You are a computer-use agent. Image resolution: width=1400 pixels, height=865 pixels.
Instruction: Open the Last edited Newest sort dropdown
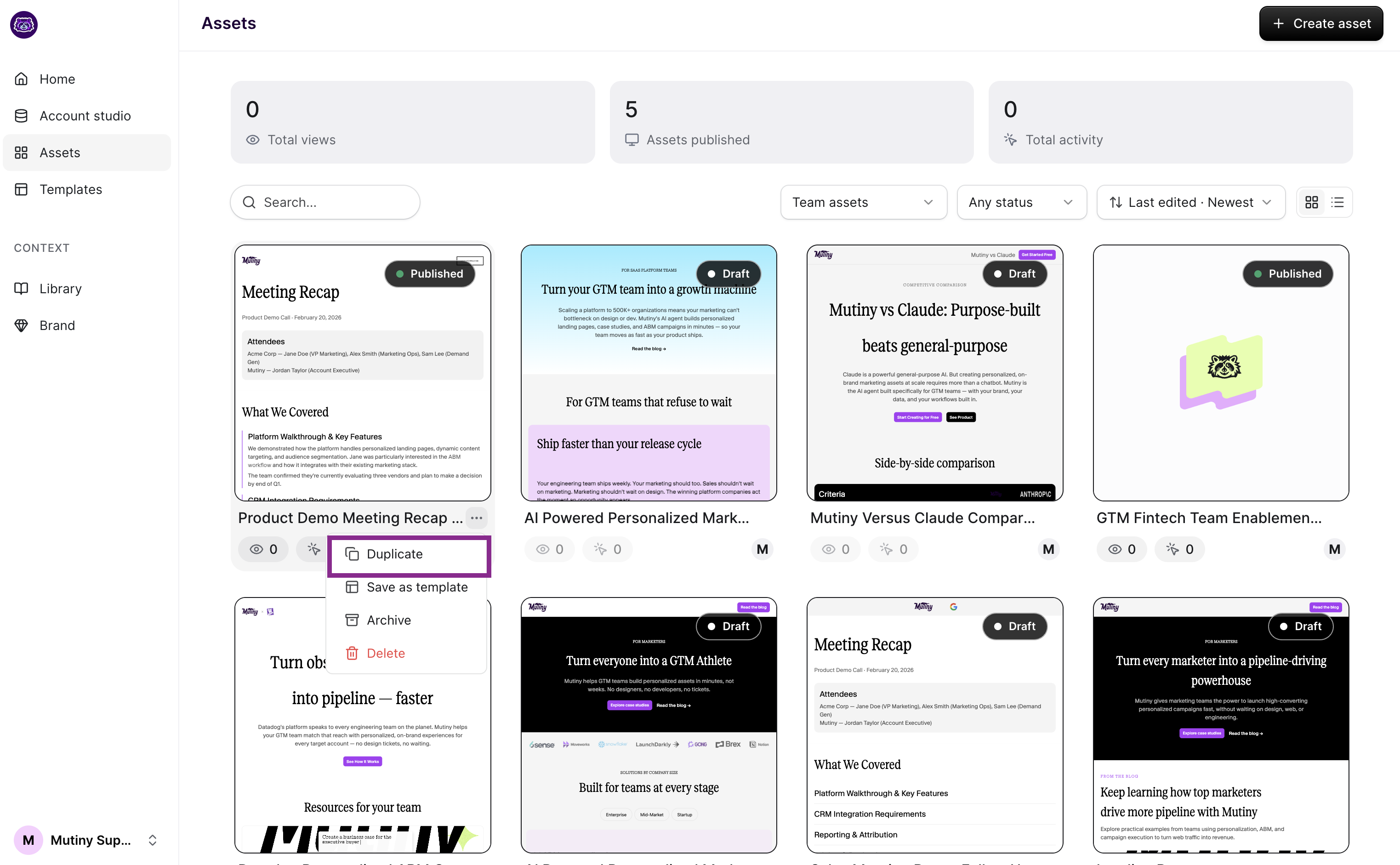1190,202
